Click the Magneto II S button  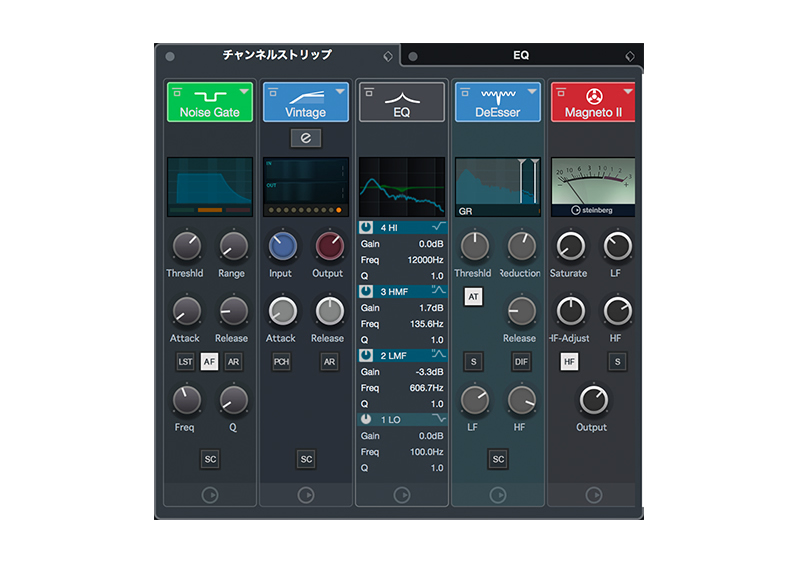click(617, 362)
